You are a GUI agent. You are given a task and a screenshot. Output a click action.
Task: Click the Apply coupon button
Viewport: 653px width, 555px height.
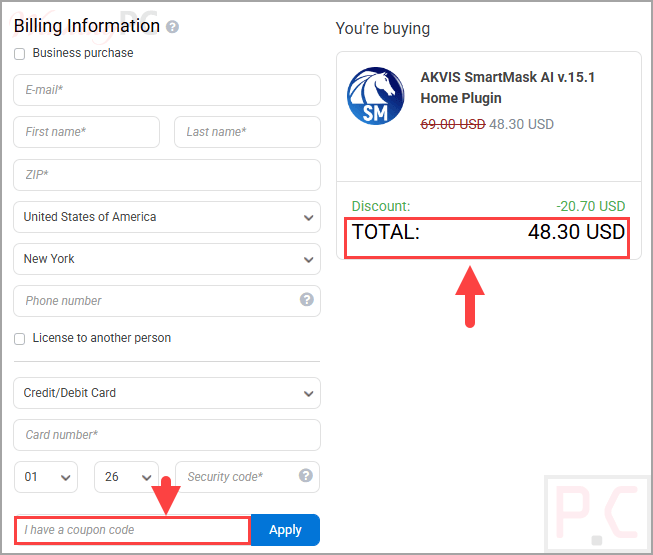(285, 530)
